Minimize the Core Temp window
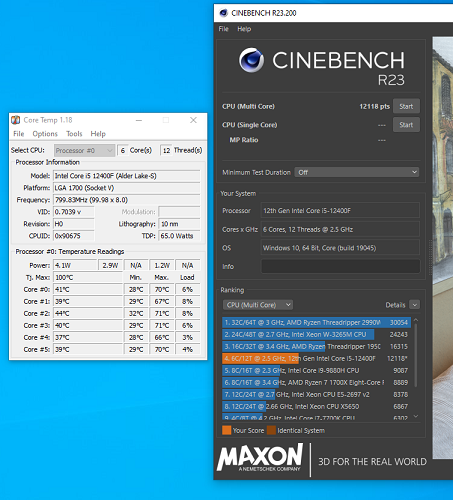453x500 pixels. (x=139, y=120)
